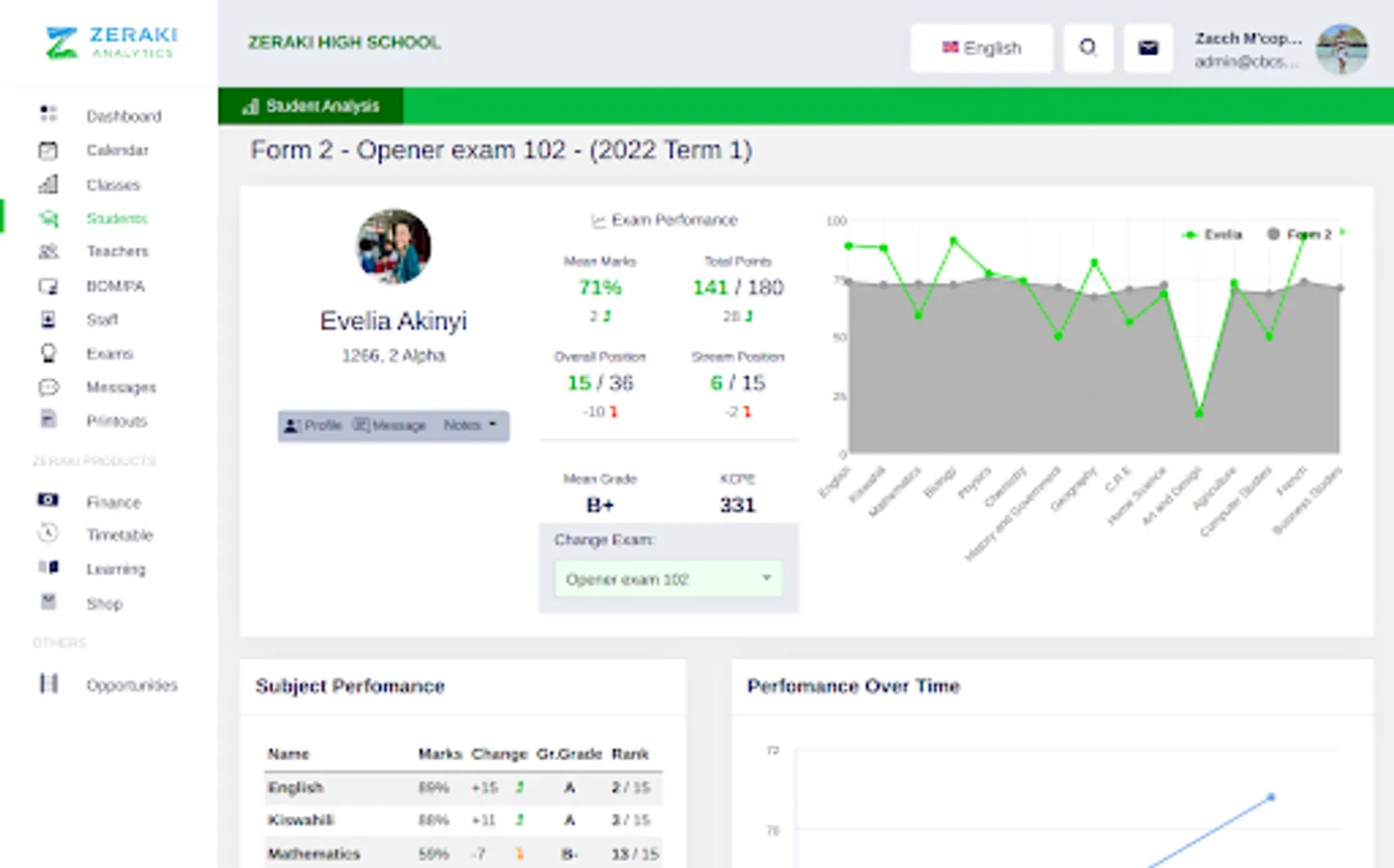Click the Exam Performance chart icon

598,221
